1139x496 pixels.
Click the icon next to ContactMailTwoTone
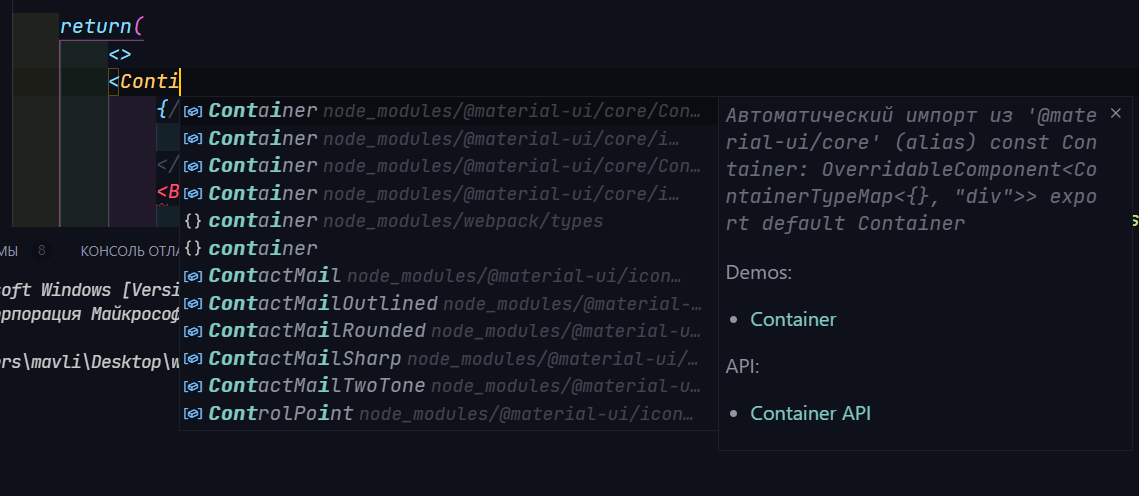click(x=192, y=386)
